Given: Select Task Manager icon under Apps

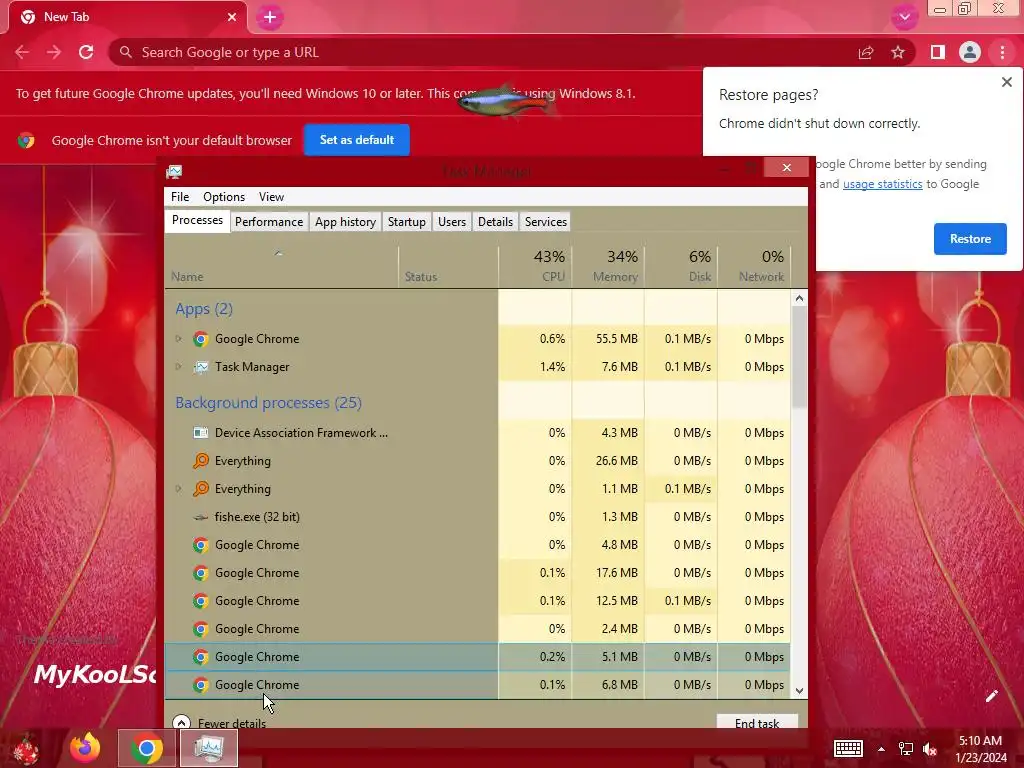Looking at the screenshot, I should pyautogui.click(x=200, y=367).
